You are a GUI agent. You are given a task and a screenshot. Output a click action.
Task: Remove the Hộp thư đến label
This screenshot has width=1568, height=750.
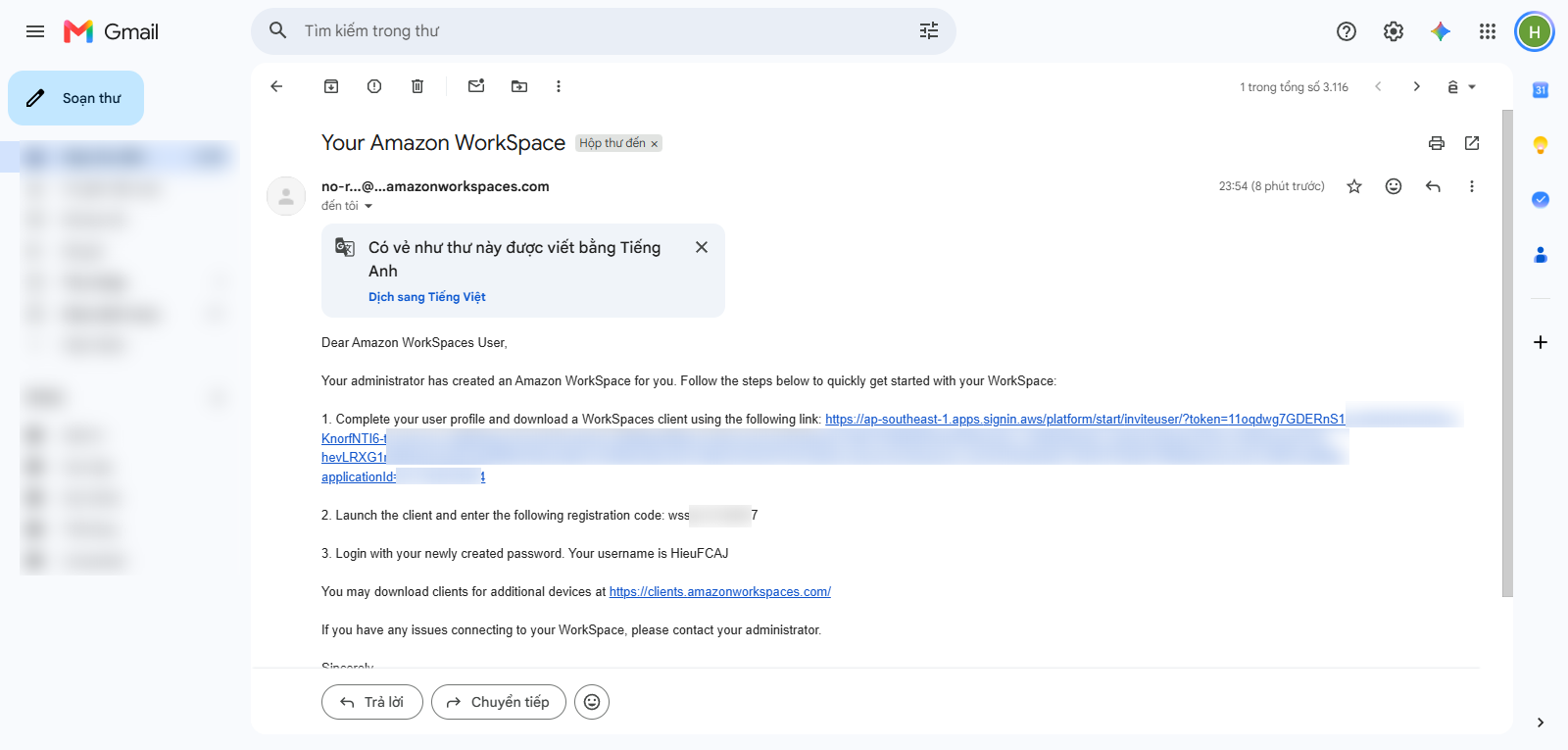(x=655, y=144)
